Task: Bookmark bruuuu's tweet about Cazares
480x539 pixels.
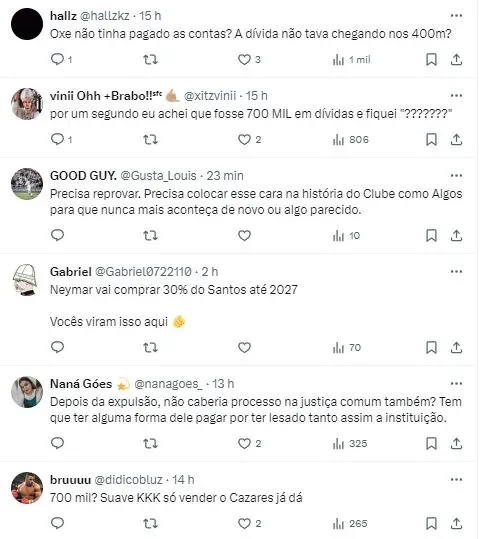Action: click(x=431, y=524)
